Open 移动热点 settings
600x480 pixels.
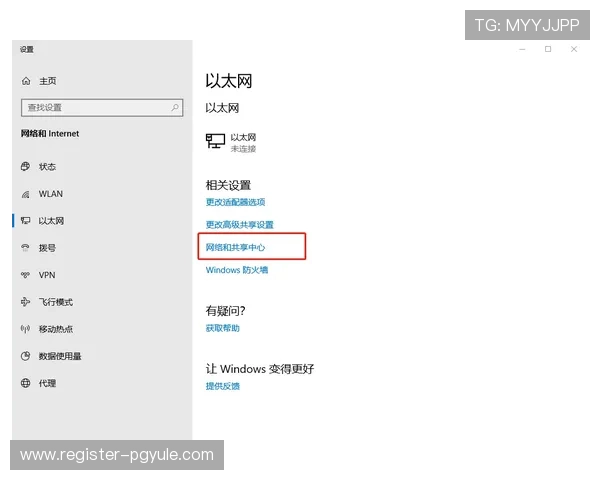[55, 329]
